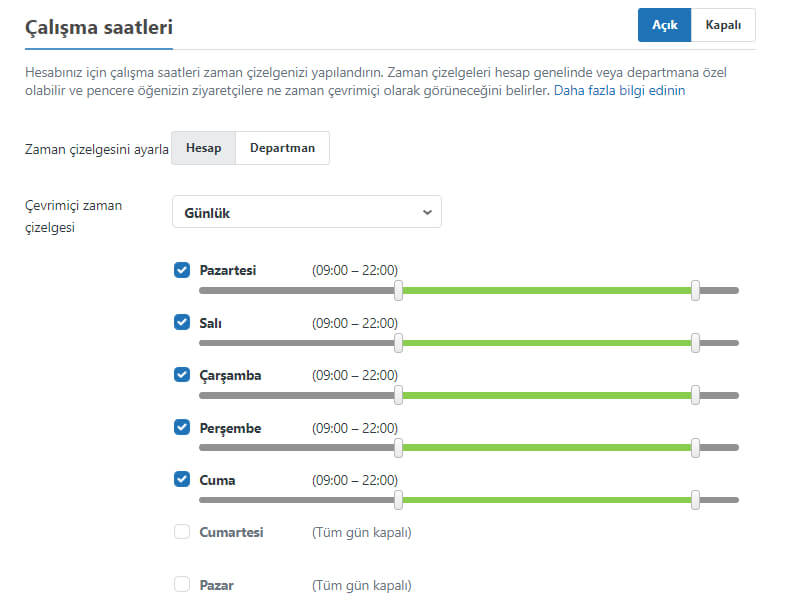Click Çarşamba end time slider handle

(x=696, y=395)
